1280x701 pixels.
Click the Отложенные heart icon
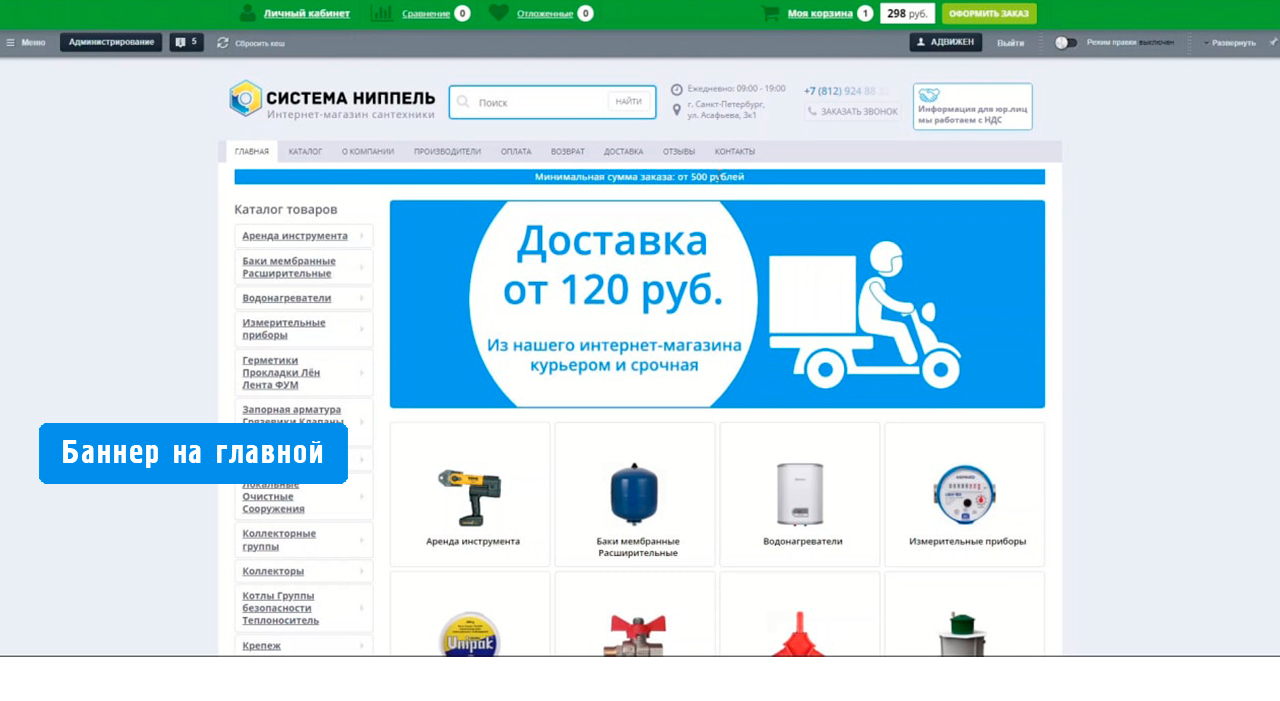click(x=498, y=13)
